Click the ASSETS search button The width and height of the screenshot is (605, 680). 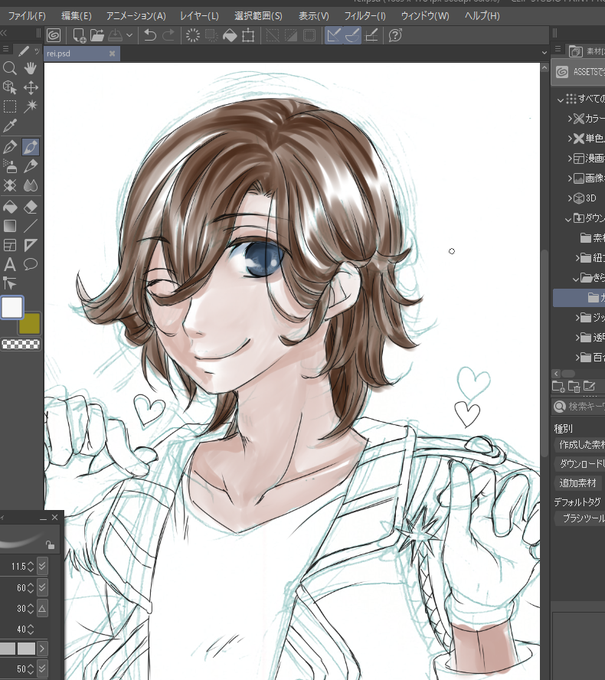[x=578, y=72]
